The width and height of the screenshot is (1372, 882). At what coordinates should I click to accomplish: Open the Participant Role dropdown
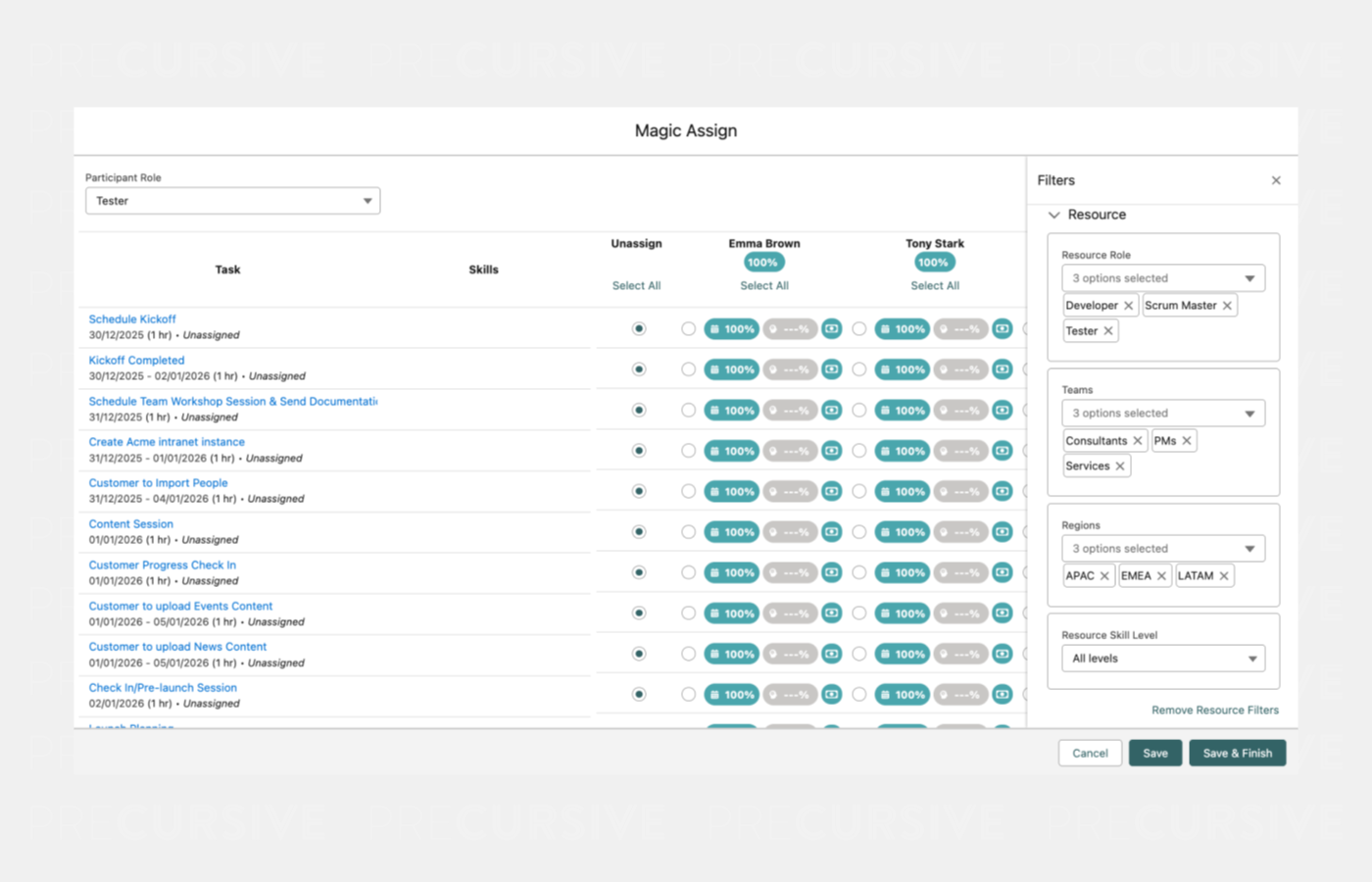[232, 201]
